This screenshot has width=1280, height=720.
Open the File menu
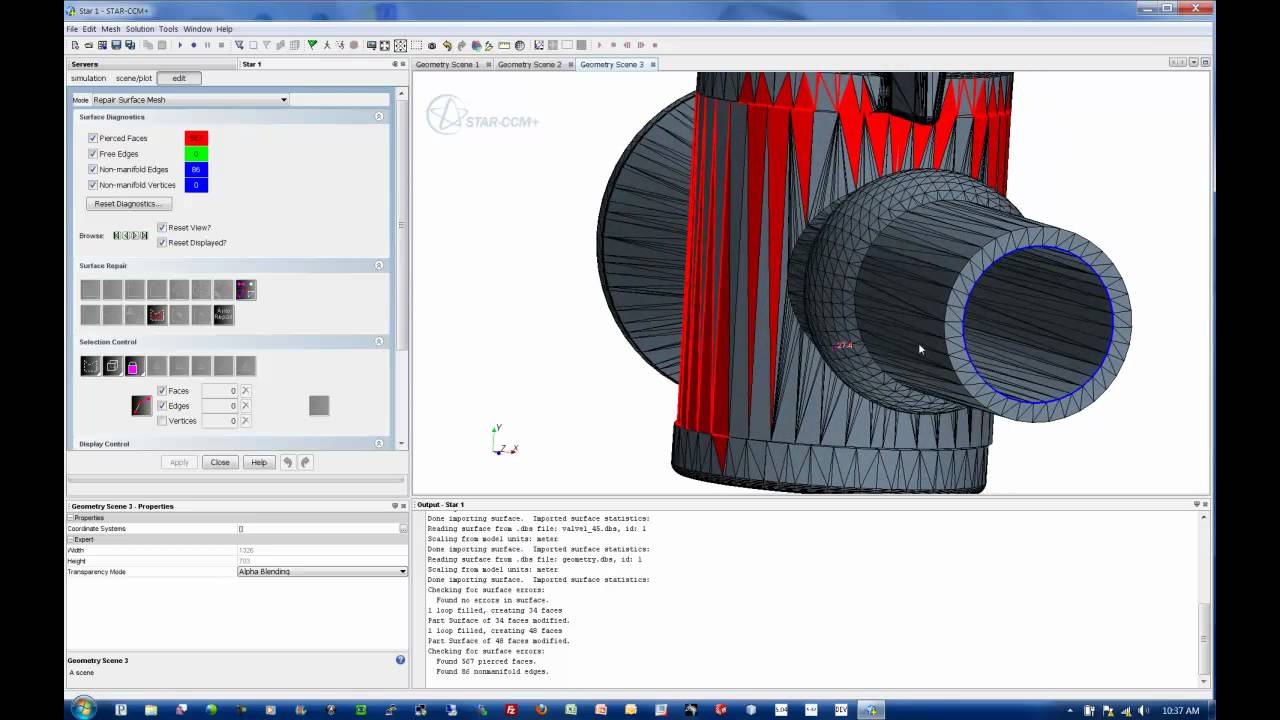72,29
